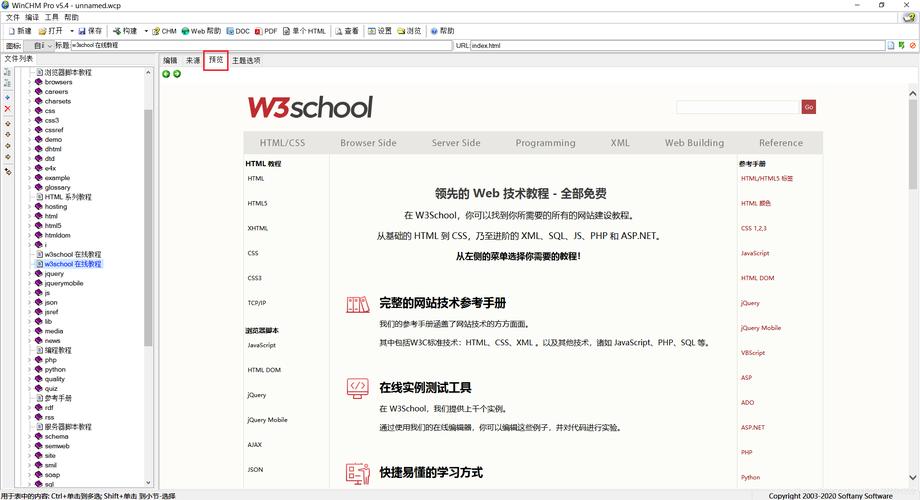Open the dropdown arrow next to 打开

[x=72, y=31]
